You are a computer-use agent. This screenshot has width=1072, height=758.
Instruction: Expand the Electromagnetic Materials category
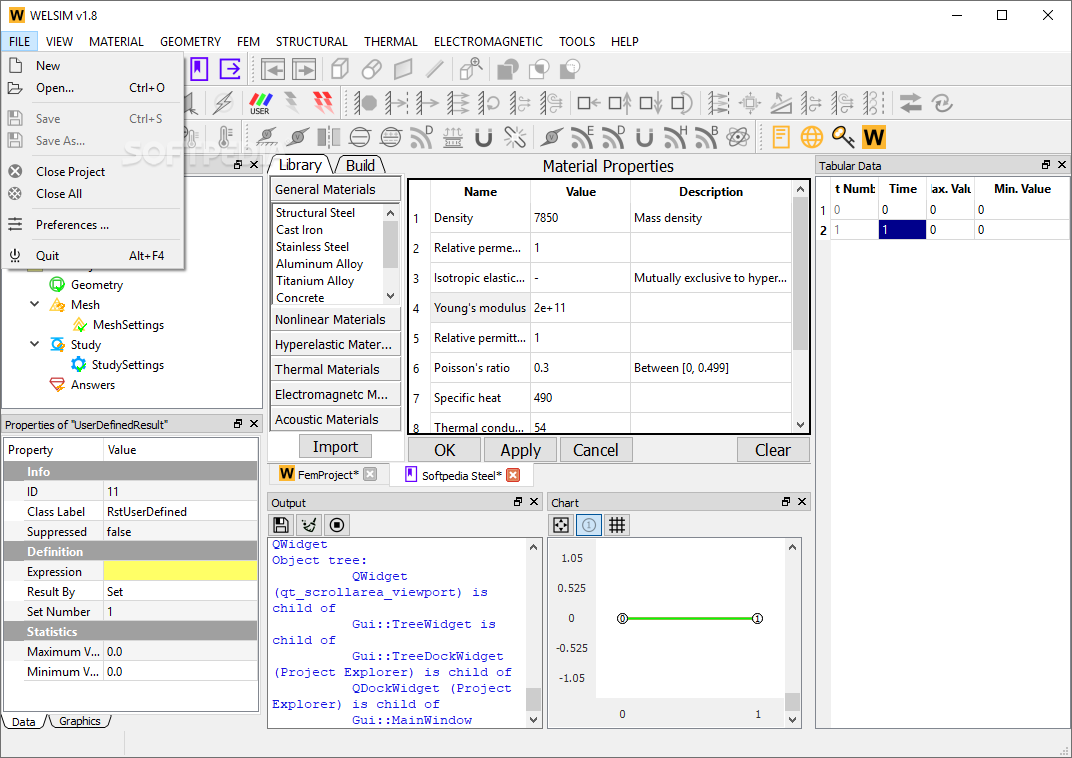click(335, 394)
